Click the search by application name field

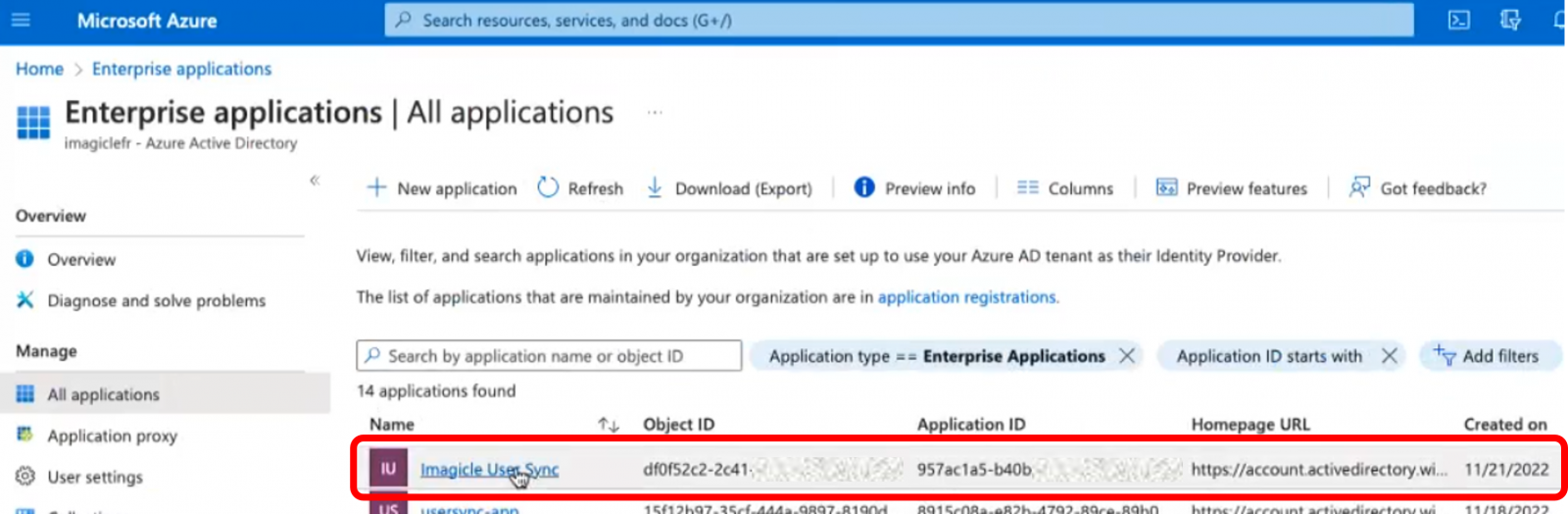click(x=549, y=356)
